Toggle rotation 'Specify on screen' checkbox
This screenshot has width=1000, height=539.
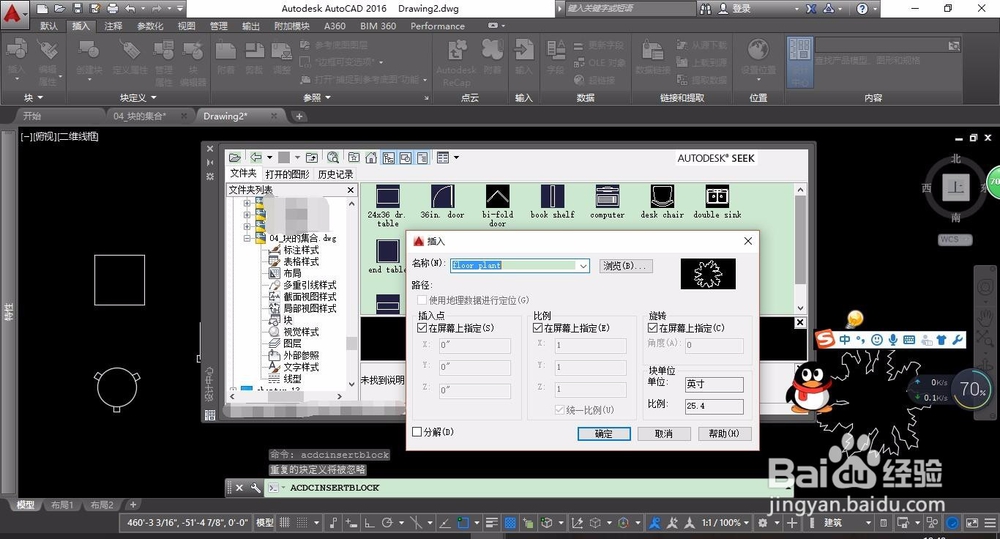pos(652,328)
